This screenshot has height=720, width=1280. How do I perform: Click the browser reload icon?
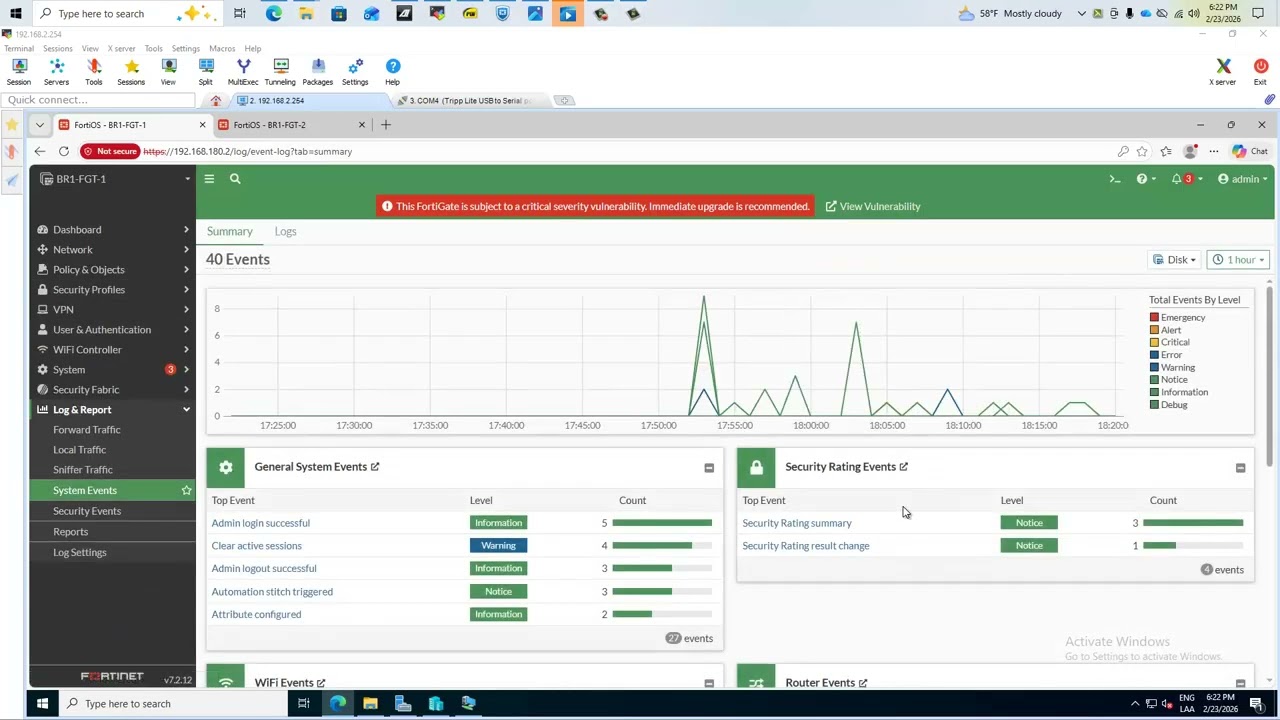click(x=64, y=151)
